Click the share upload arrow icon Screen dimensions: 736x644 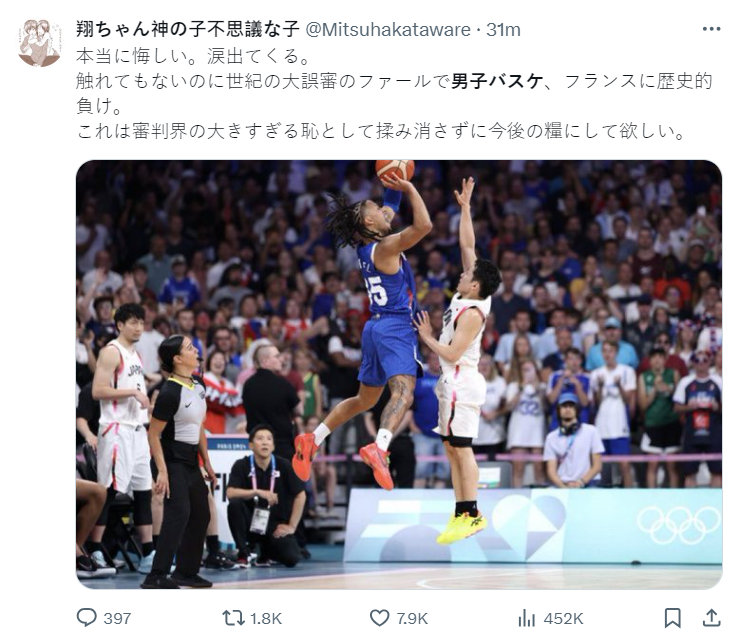pos(711,618)
